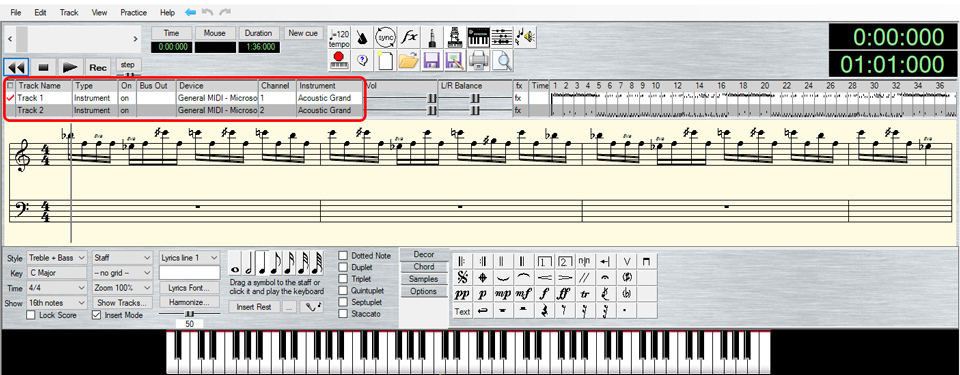The height and width of the screenshot is (375, 960).
Task: Toggle the piano keyboard view icon
Action: [x=478, y=38]
